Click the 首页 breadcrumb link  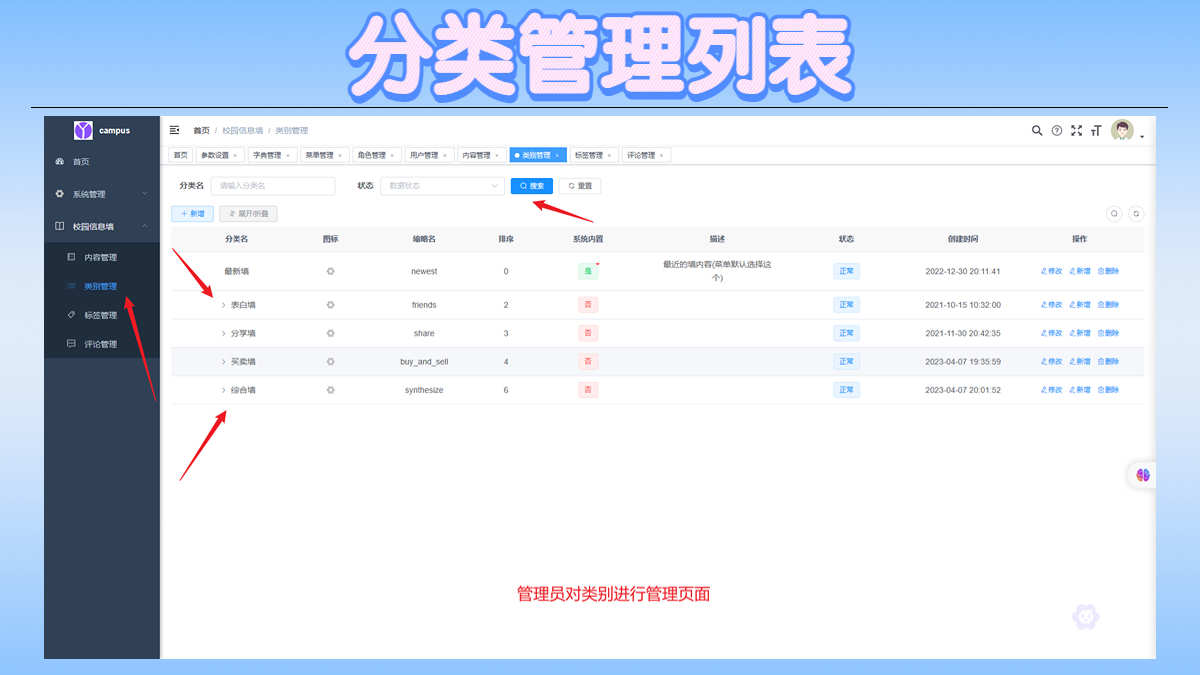[x=202, y=131]
